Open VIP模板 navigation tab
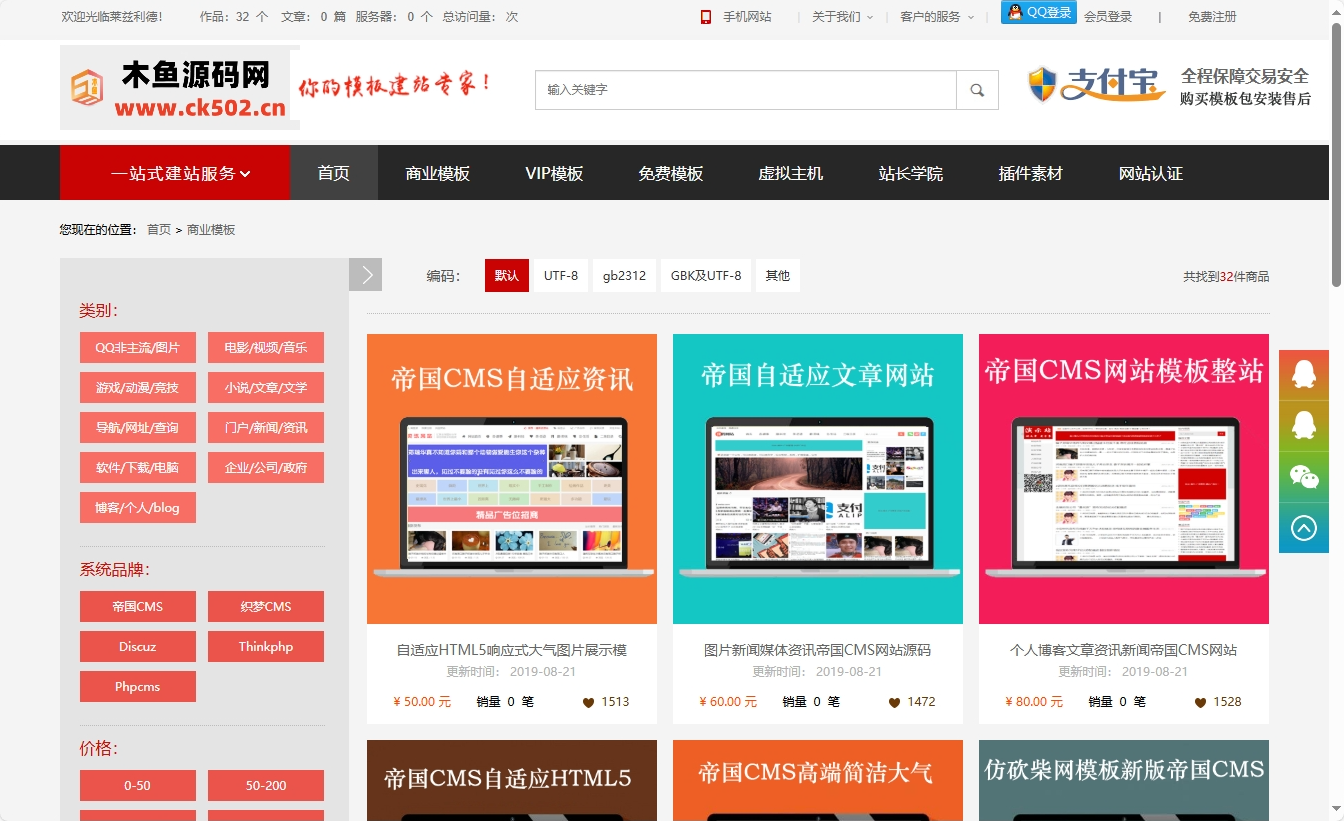Image resolution: width=1344 pixels, height=821 pixels. [x=554, y=173]
